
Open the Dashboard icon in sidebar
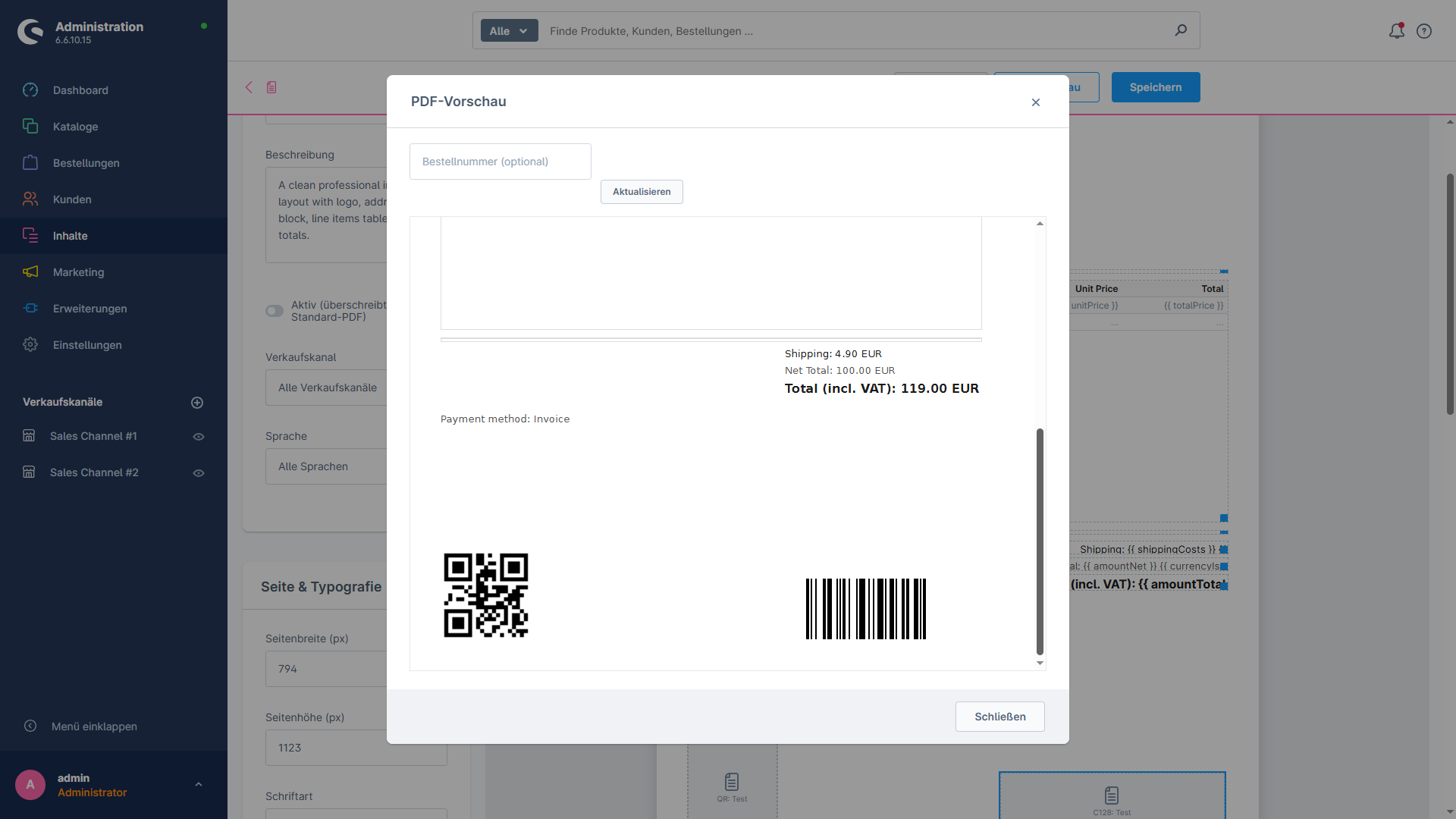tap(30, 90)
